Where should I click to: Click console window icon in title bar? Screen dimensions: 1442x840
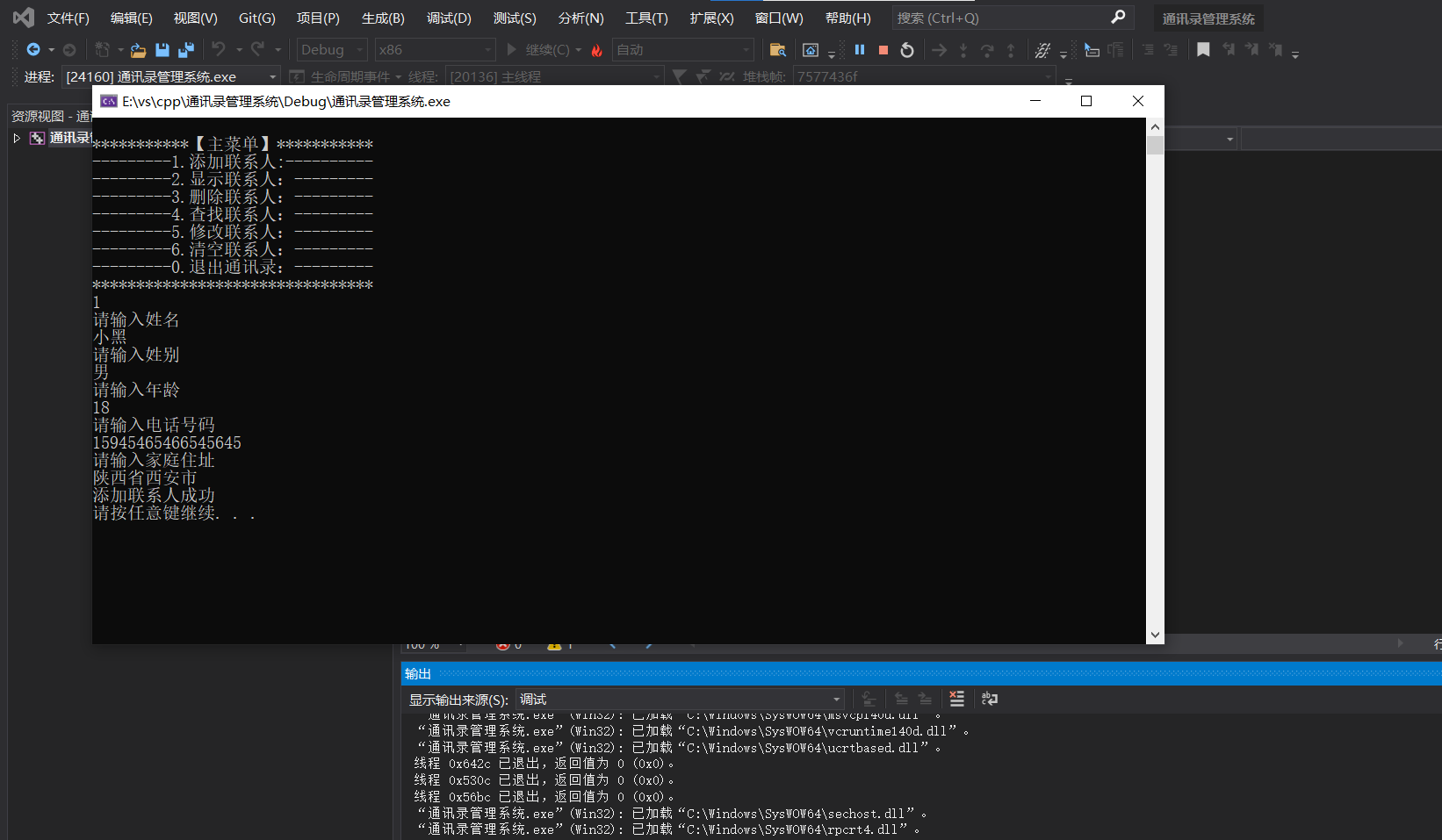109,101
